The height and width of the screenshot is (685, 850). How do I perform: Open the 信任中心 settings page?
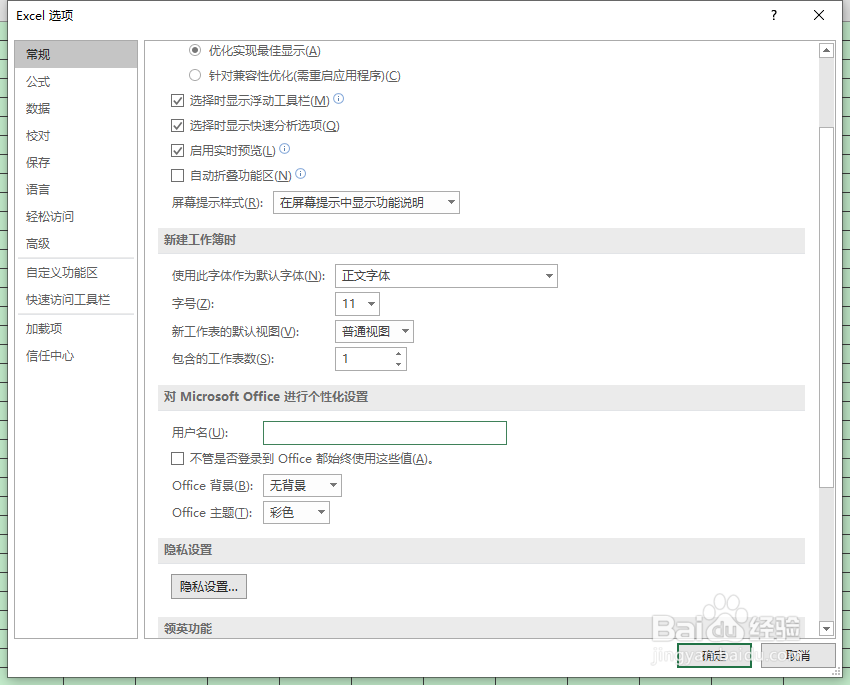click(x=48, y=355)
